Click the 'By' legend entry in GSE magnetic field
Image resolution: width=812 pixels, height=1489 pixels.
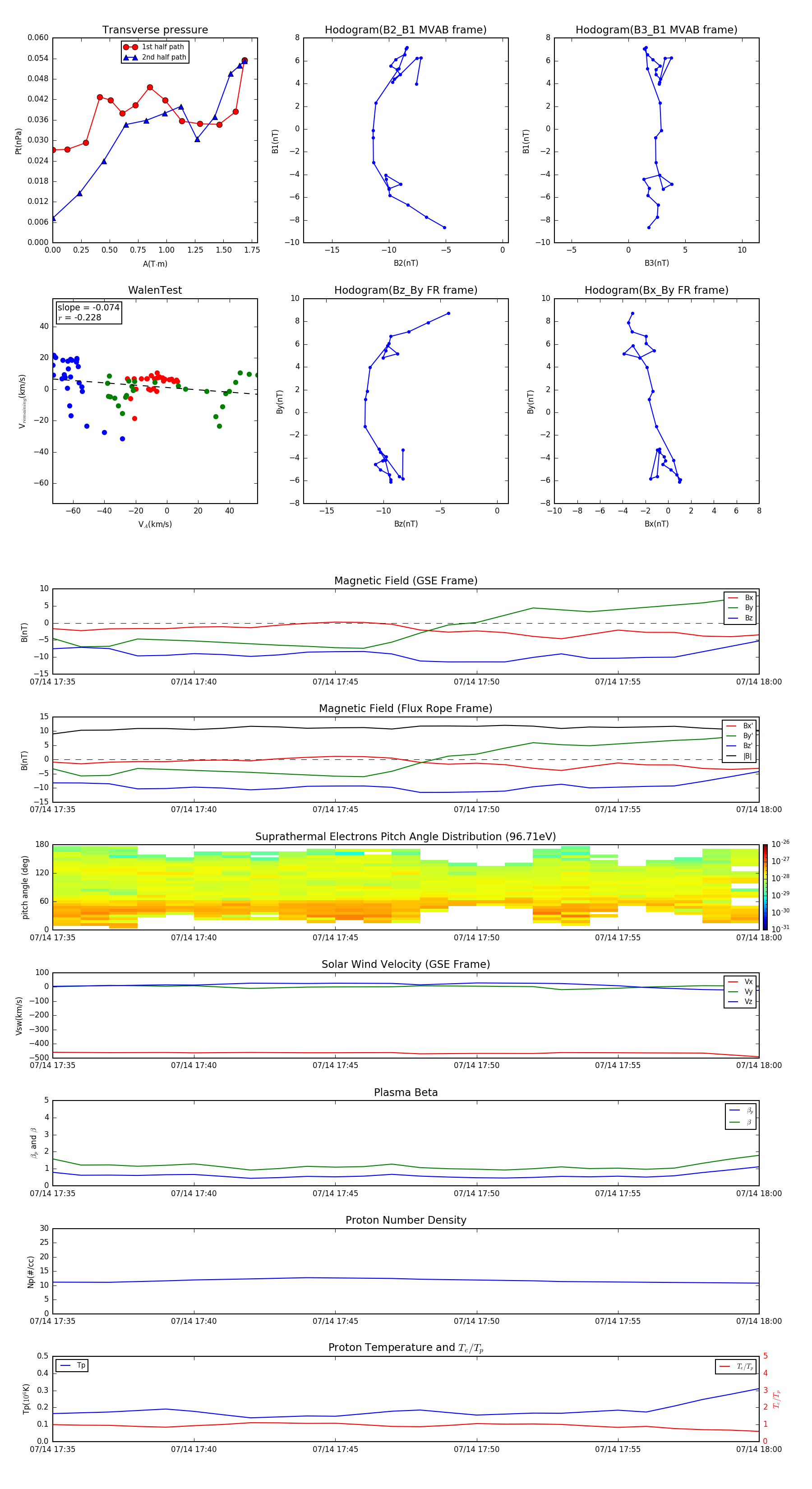coord(740,608)
